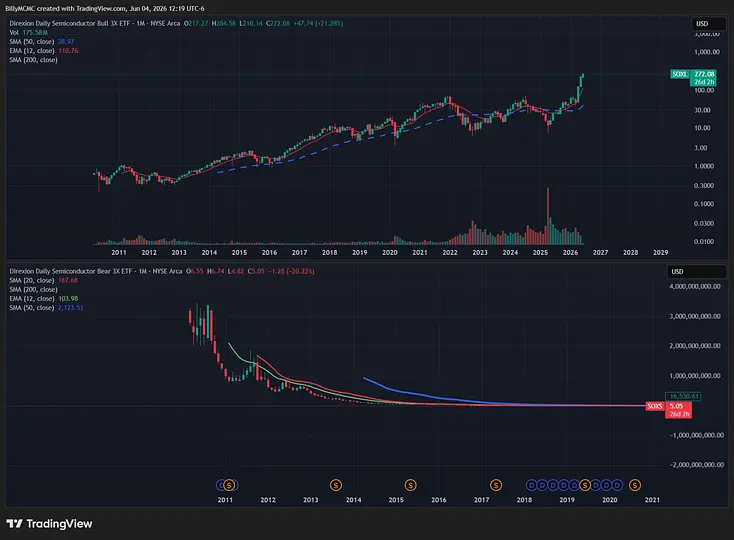Screen dimensions: 734x540
Task: Click 2021 on the SOXS time axis
Action: coord(652,500)
